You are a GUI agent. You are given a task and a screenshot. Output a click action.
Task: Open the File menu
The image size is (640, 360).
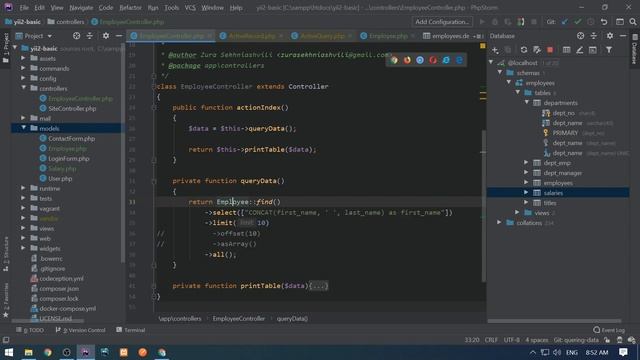coord(24,7)
